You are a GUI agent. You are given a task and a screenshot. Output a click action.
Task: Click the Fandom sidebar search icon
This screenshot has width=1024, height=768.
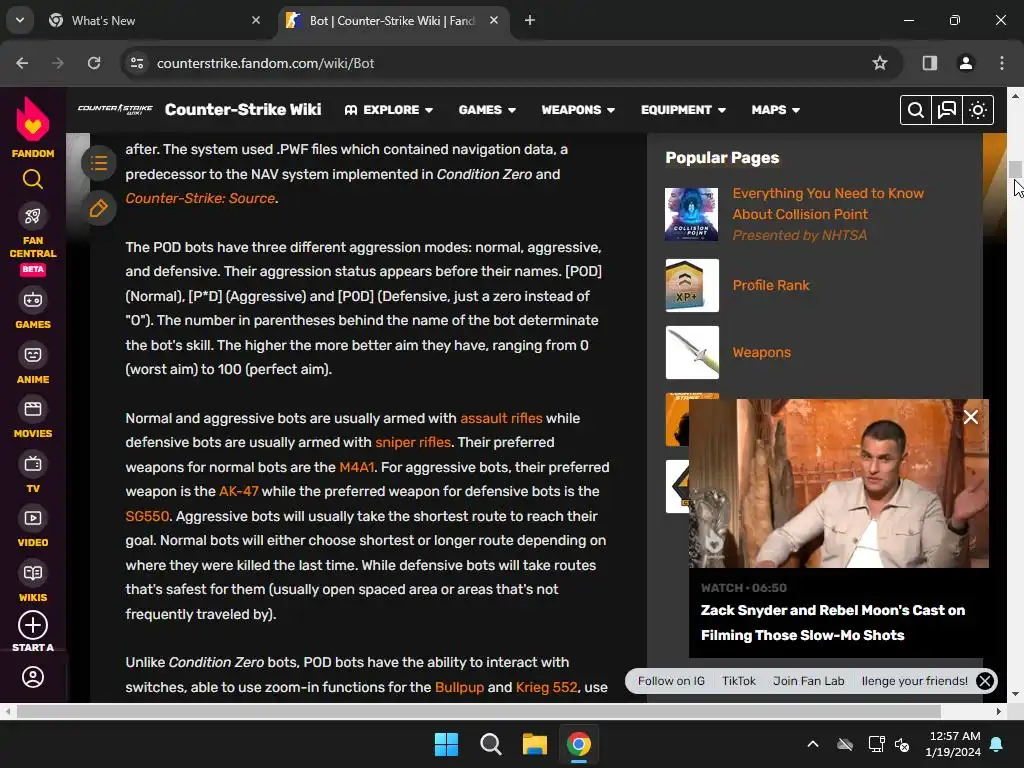33,179
